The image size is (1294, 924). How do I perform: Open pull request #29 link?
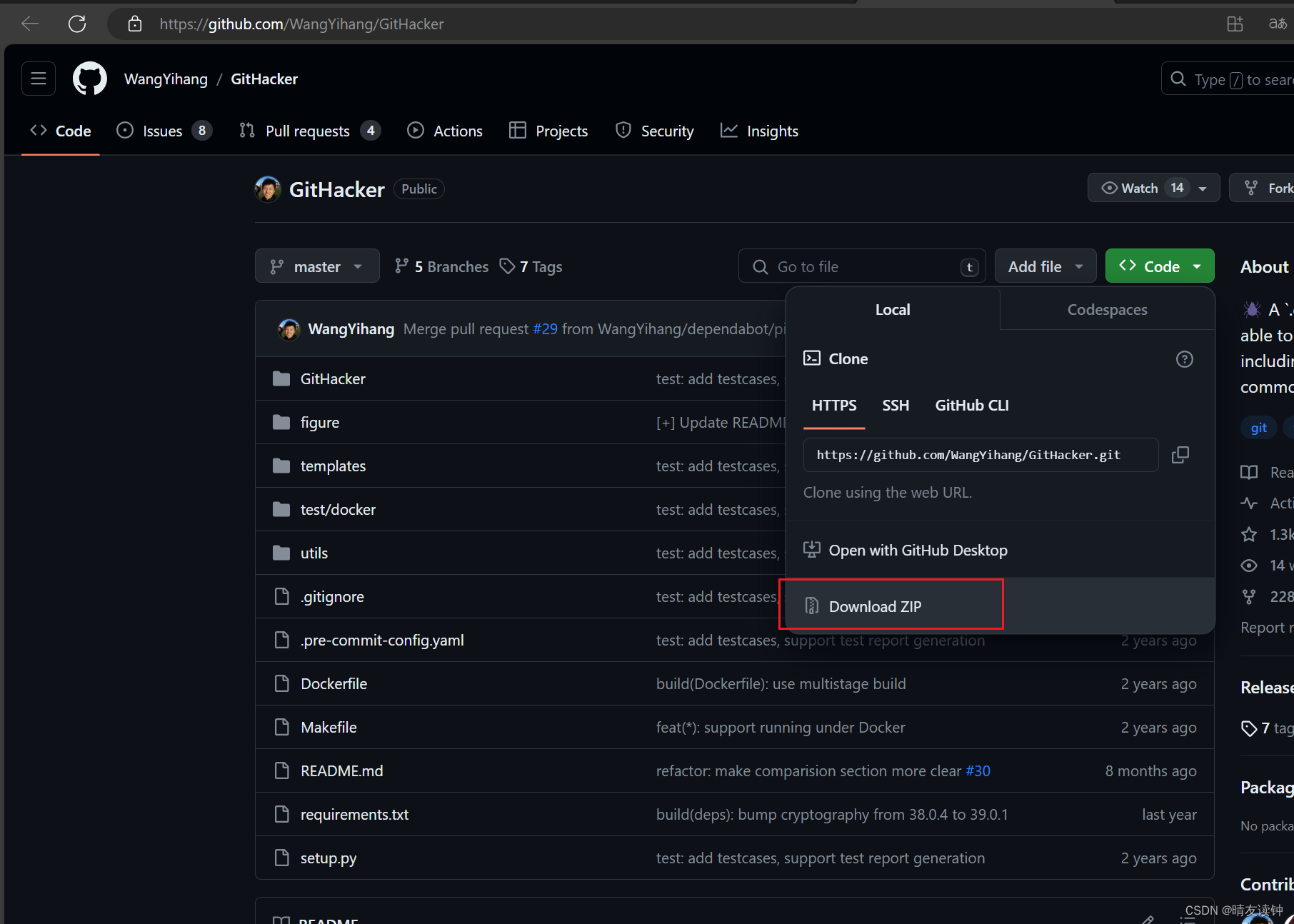click(545, 329)
